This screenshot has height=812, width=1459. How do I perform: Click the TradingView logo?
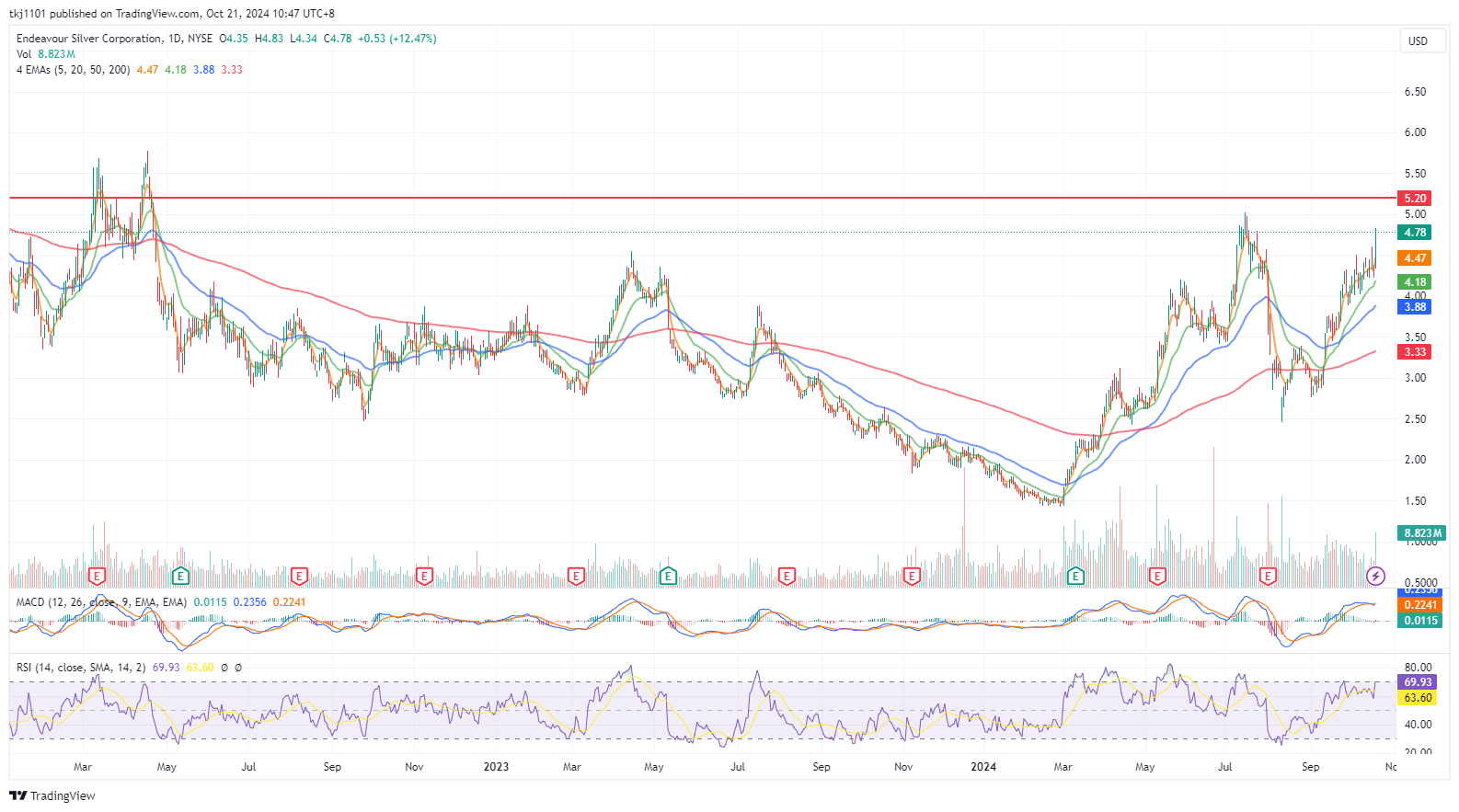[52, 795]
